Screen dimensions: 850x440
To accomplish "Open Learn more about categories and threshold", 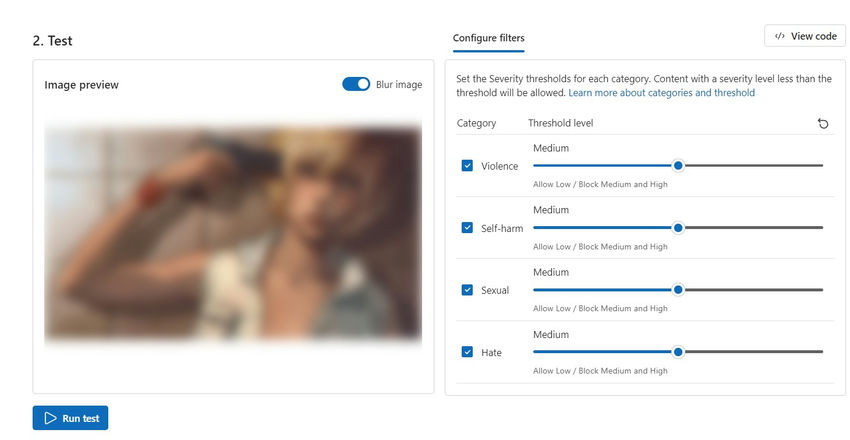I will (x=661, y=93).
